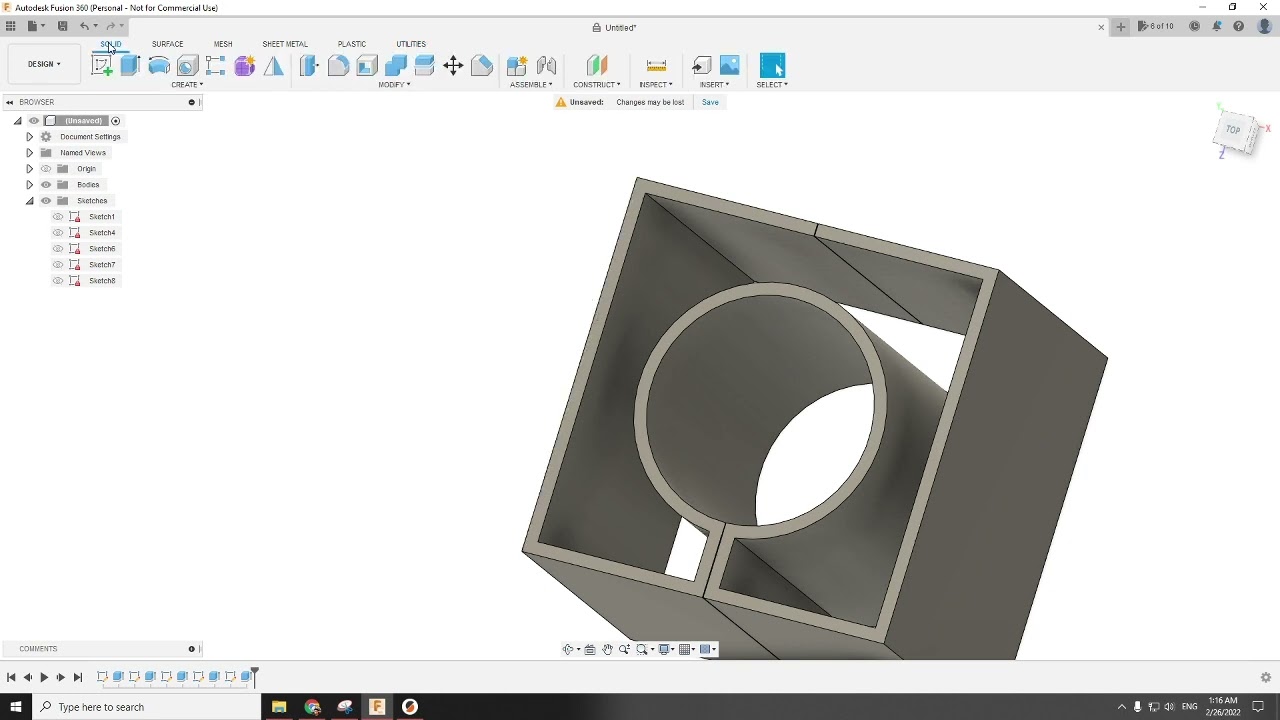Collapse the Sketches folder
Viewport: 1280px width, 720px height.
pyautogui.click(x=29, y=201)
